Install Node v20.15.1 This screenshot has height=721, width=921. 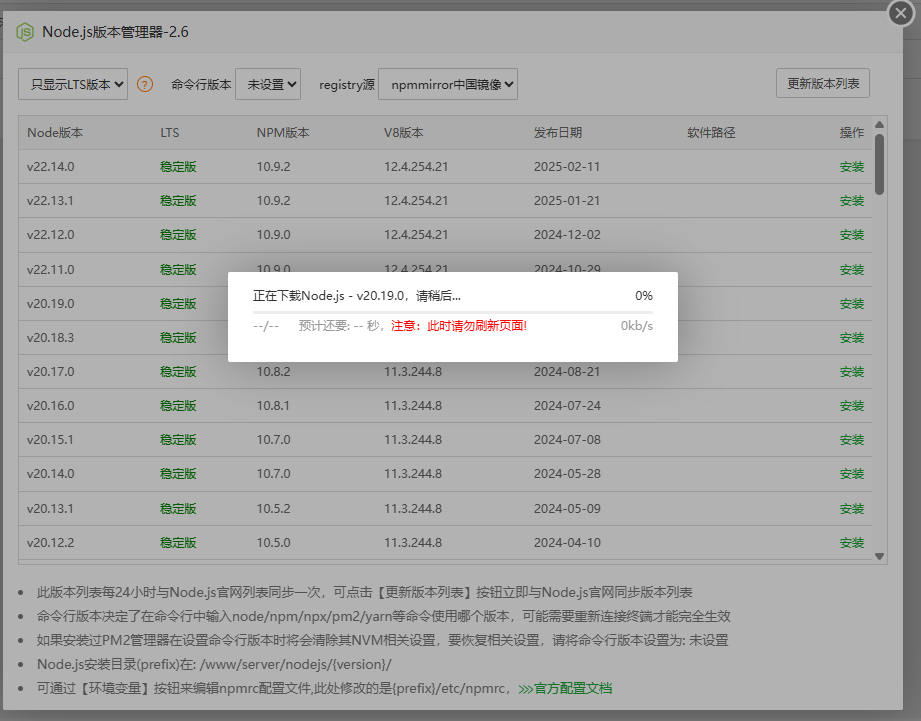[852, 440]
